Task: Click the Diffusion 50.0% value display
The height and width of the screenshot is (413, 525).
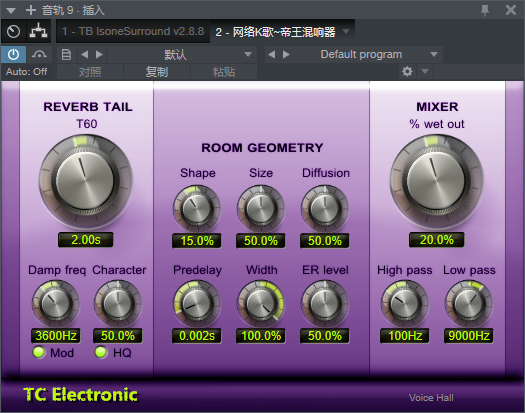Action: (x=325, y=241)
